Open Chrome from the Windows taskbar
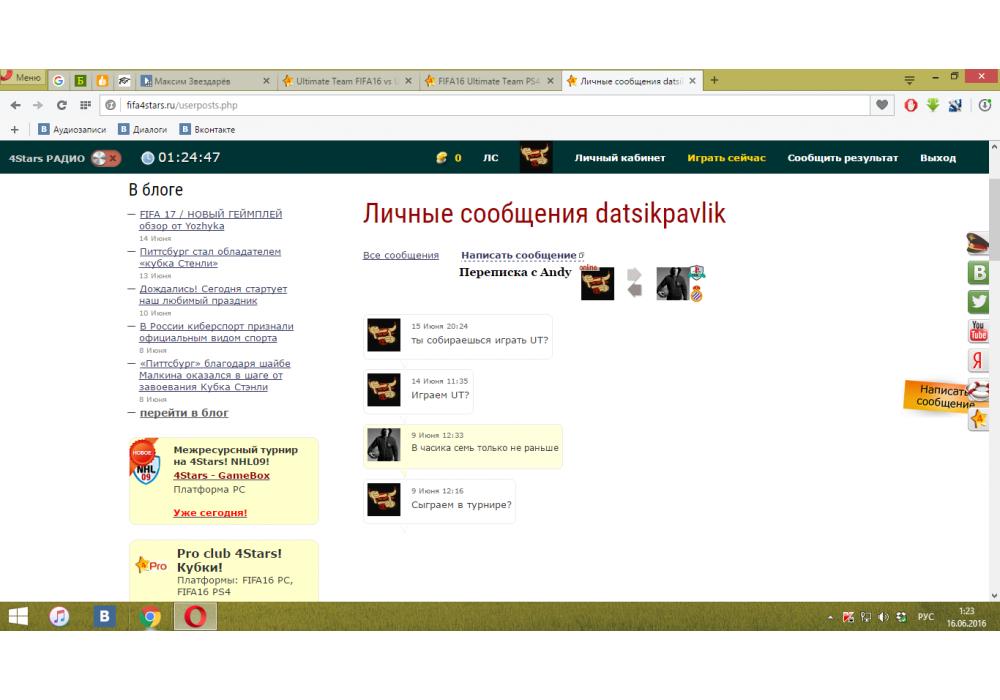Image resolution: width=1000 pixels, height=700 pixels. pyautogui.click(x=151, y=617)
